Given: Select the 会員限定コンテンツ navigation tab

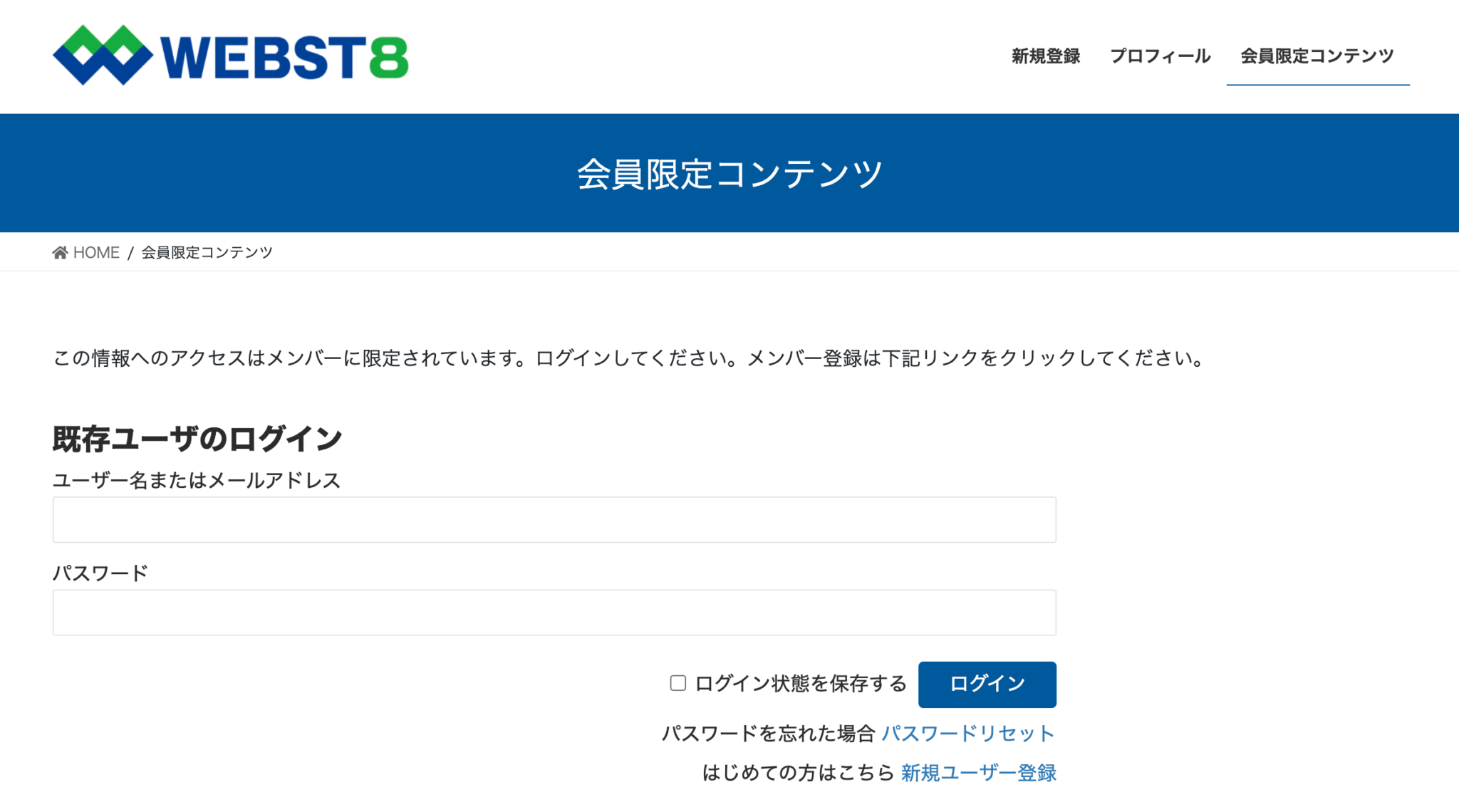Looking at the screenshot, I should (x=1317, y=56).
